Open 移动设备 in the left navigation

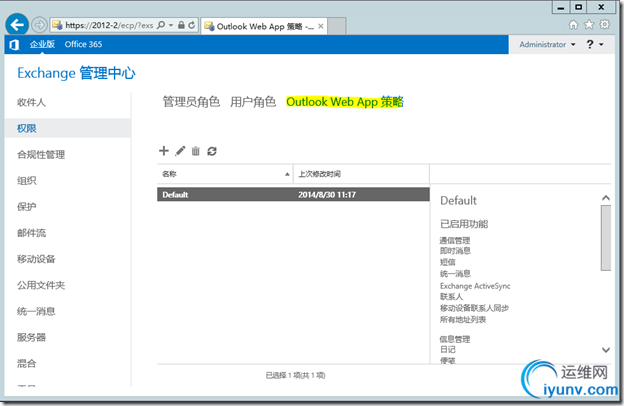pos(36,259)
